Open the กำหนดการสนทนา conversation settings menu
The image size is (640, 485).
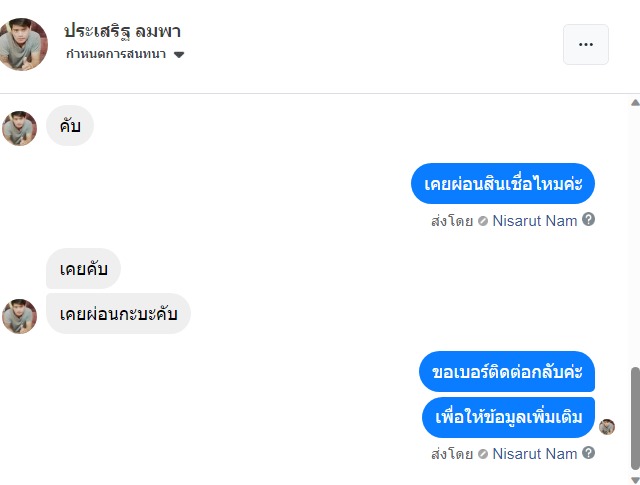[x=116, y=54]
